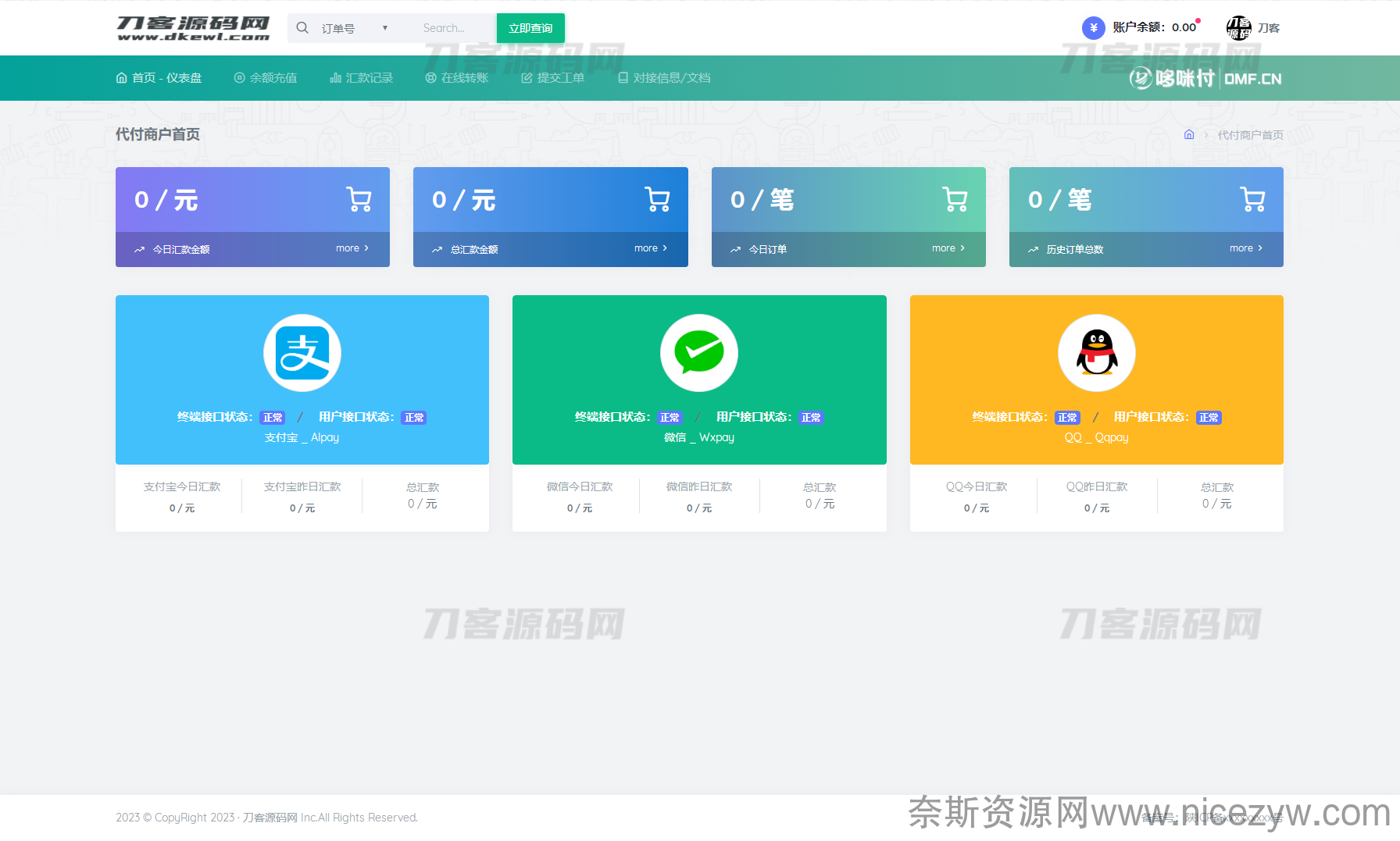Click the 立即查询 button

coord(530,28)
